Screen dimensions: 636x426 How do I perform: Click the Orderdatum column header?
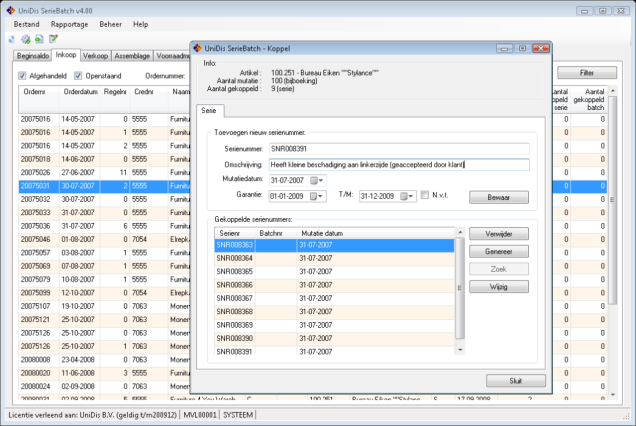pos(80,99)
